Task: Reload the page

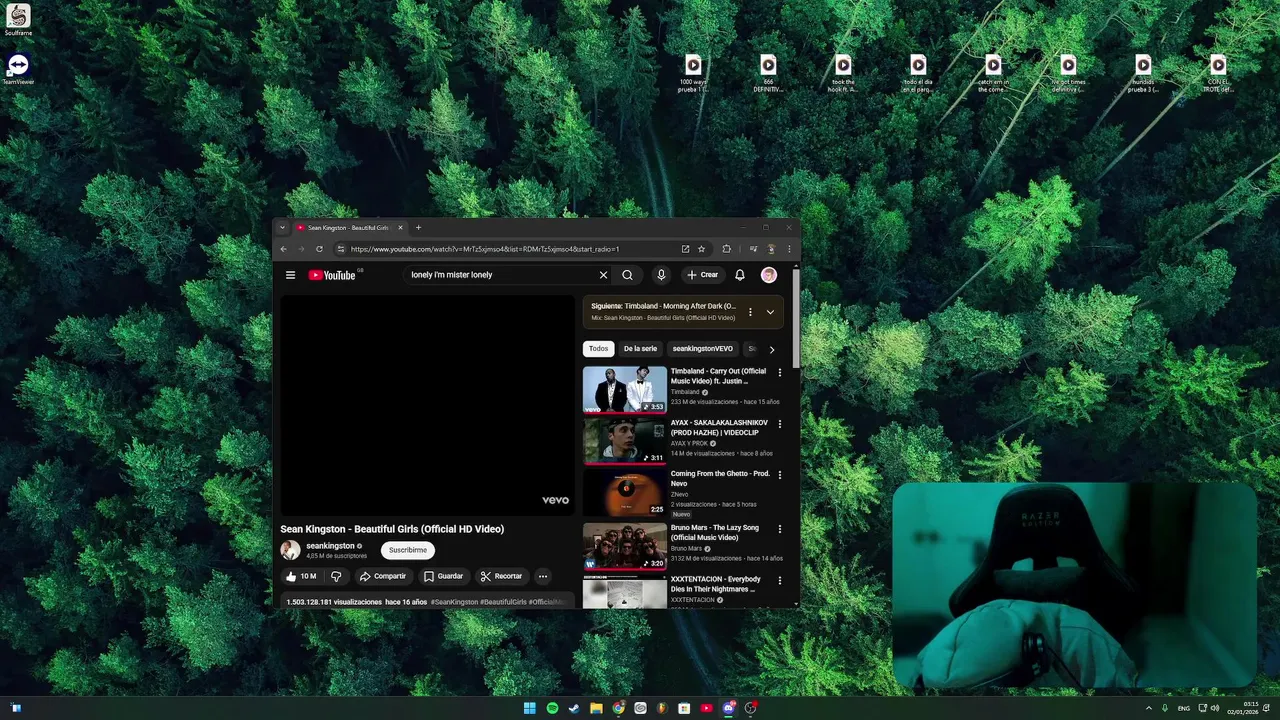Action: click(319, 249)
